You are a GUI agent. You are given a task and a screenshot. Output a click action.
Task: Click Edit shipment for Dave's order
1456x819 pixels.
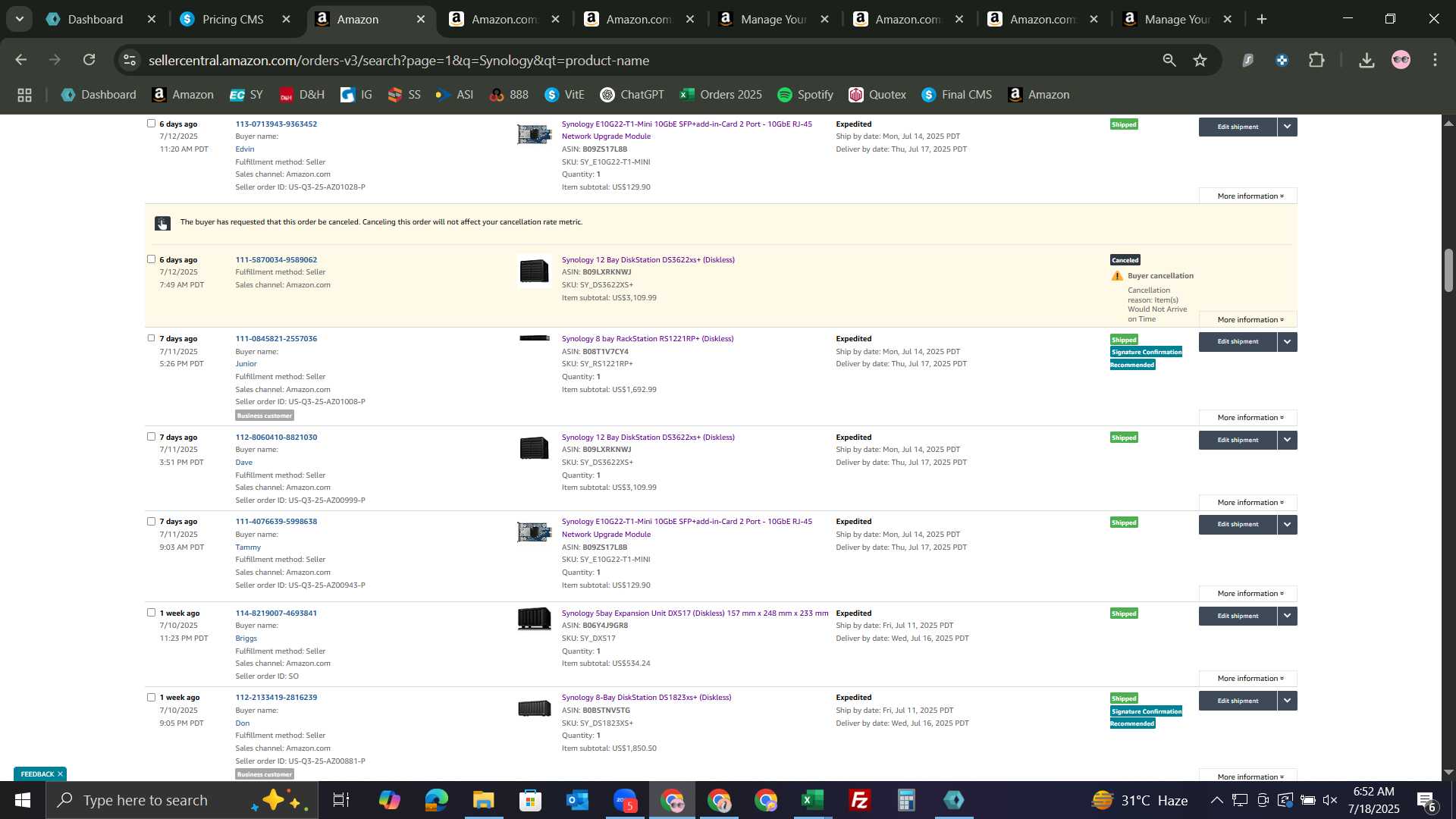click(x=1238, y=440)
